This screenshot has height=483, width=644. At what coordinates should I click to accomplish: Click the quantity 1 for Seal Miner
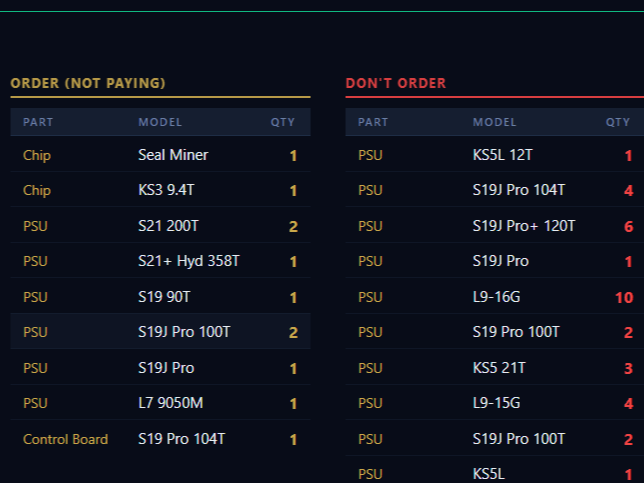[293, 156]
